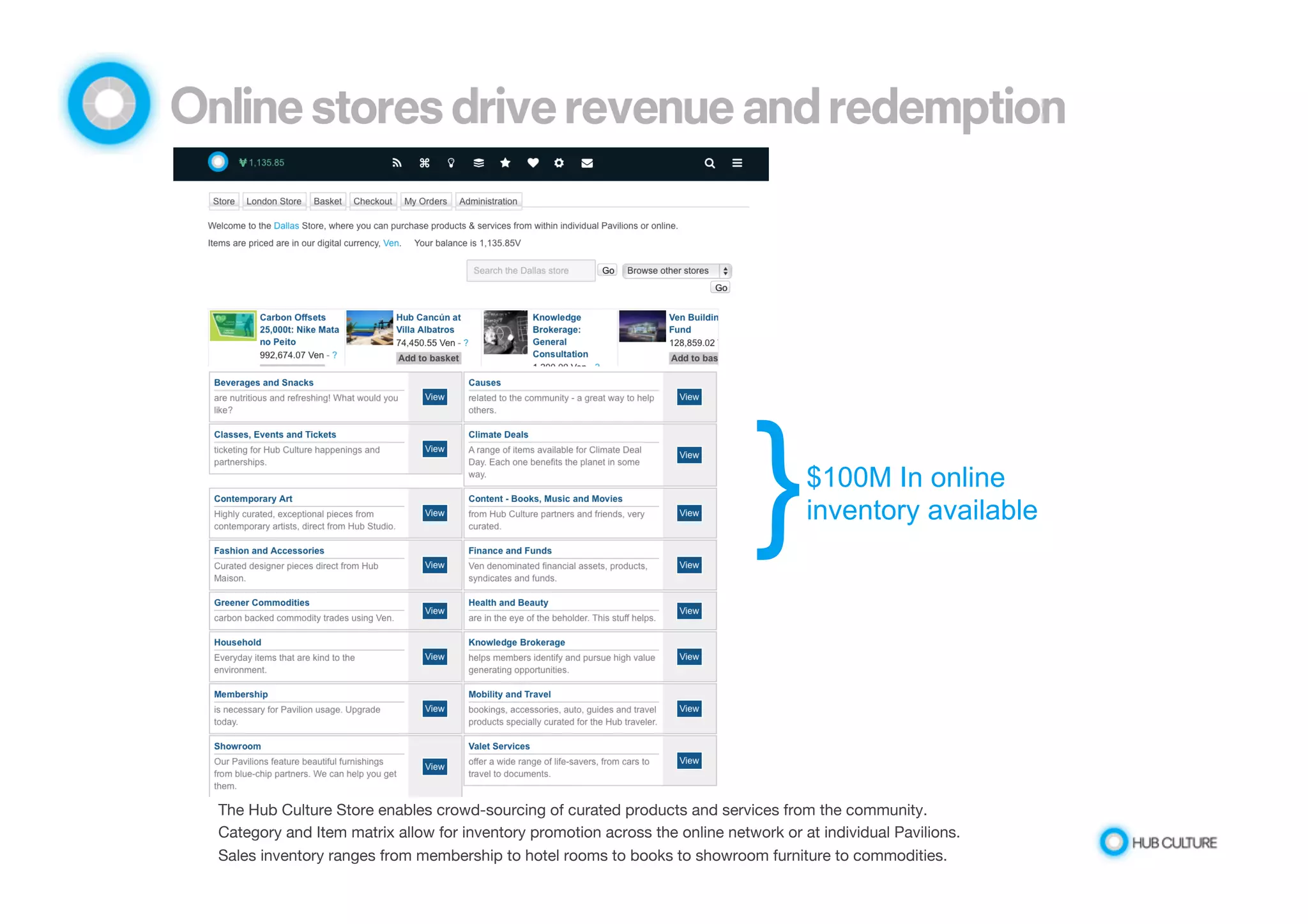View the Finance and Funds category
This screenshot has height=924, width=1308.
[x=689, y=565]
